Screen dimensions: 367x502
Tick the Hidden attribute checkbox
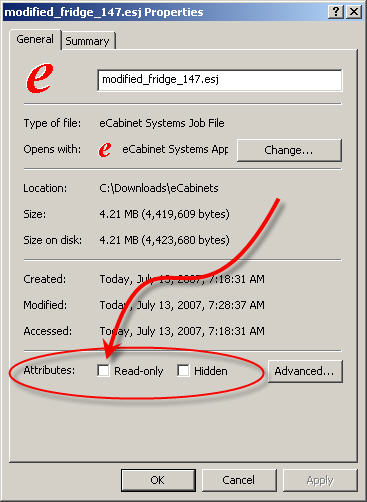[x=183, y=370]
